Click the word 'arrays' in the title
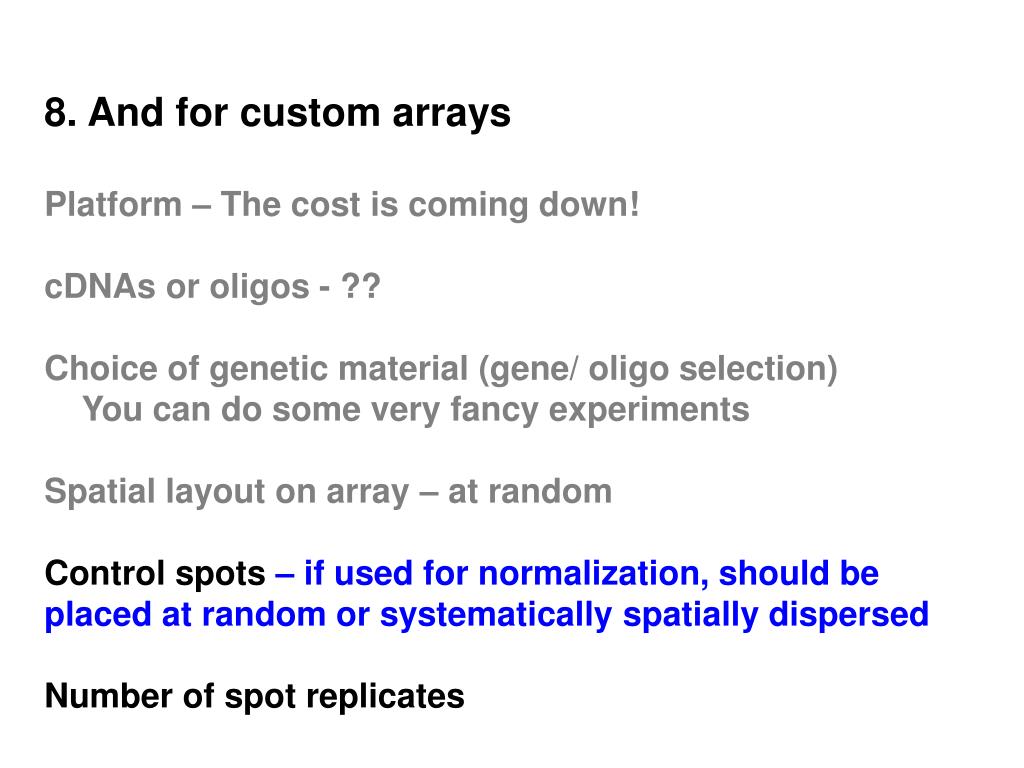 pos(451,115)
